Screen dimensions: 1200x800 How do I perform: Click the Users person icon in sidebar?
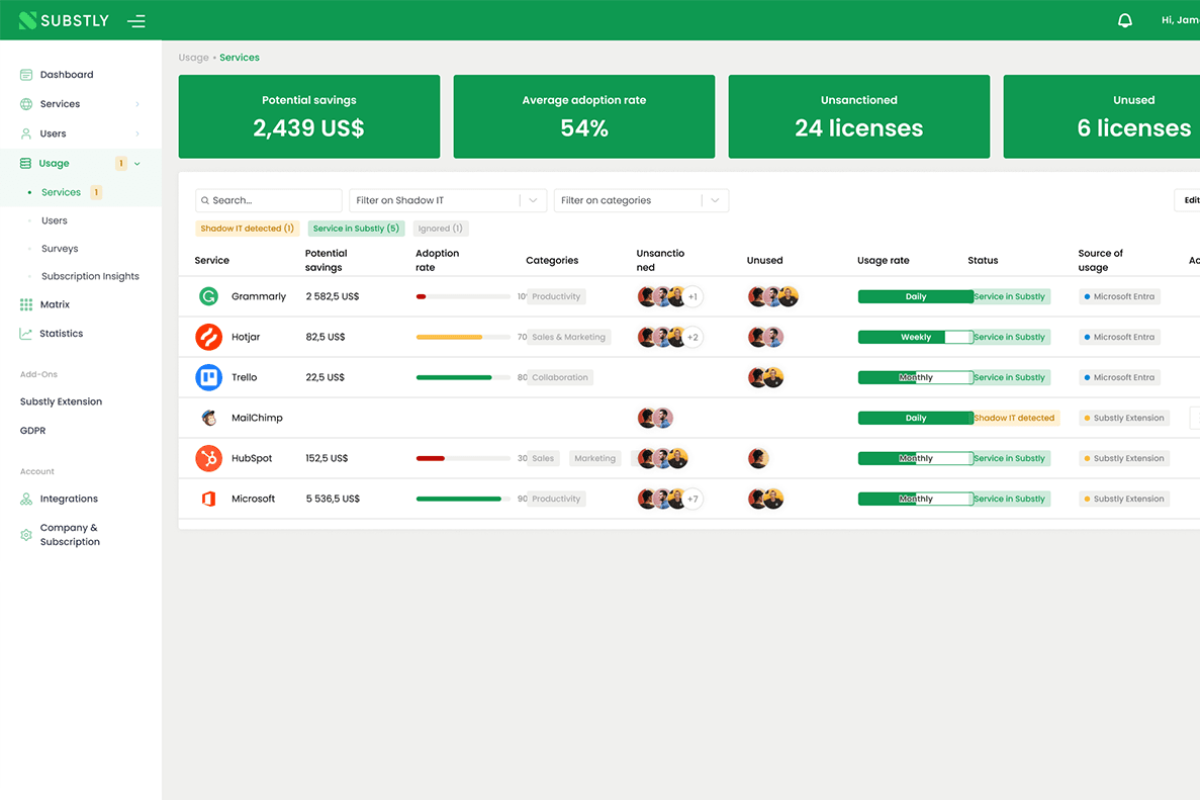(x=26, y=133)
